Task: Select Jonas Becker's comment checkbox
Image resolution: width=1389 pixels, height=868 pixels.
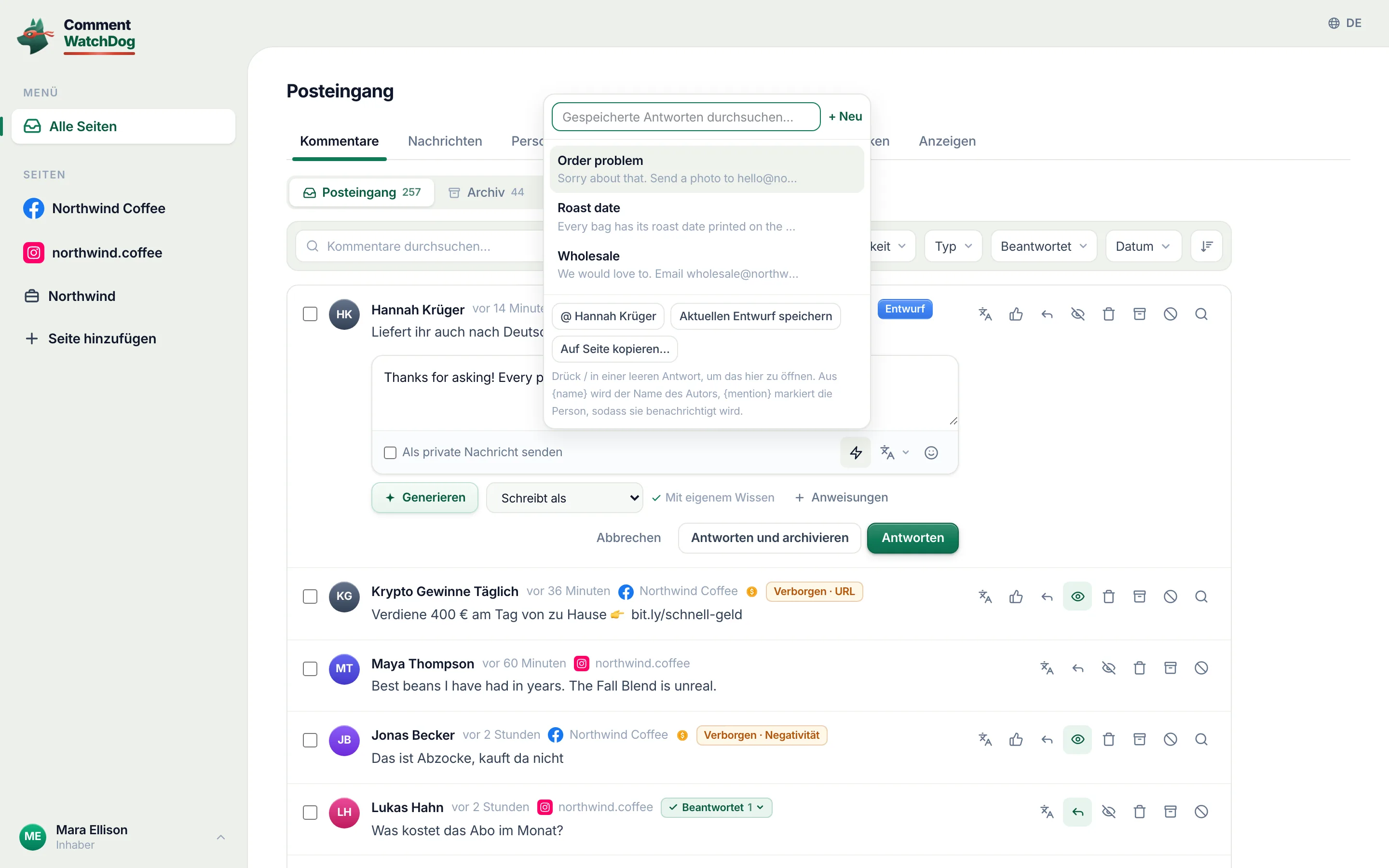Action: [310, 740]
